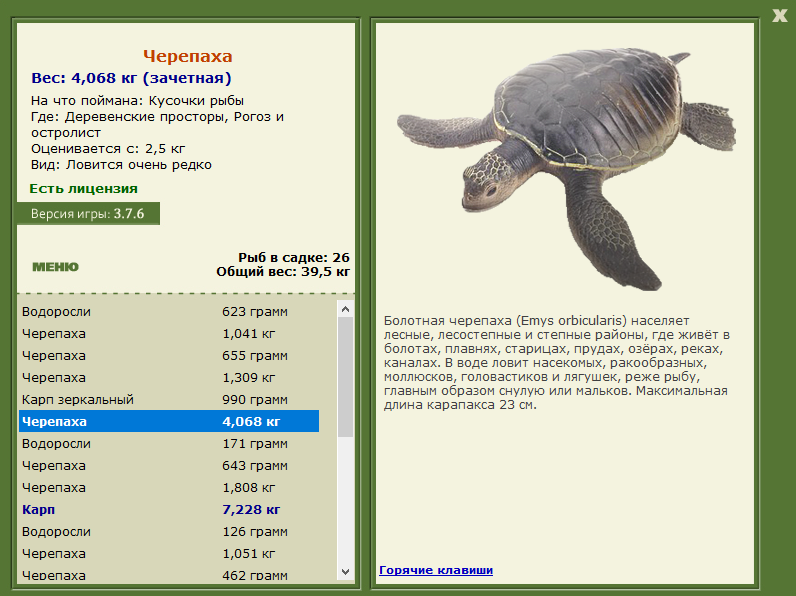This screenshot has width=796, height=596.
Task: Click the Вес: 4,068 кг (зачетная) text
Action: (131, 78)
